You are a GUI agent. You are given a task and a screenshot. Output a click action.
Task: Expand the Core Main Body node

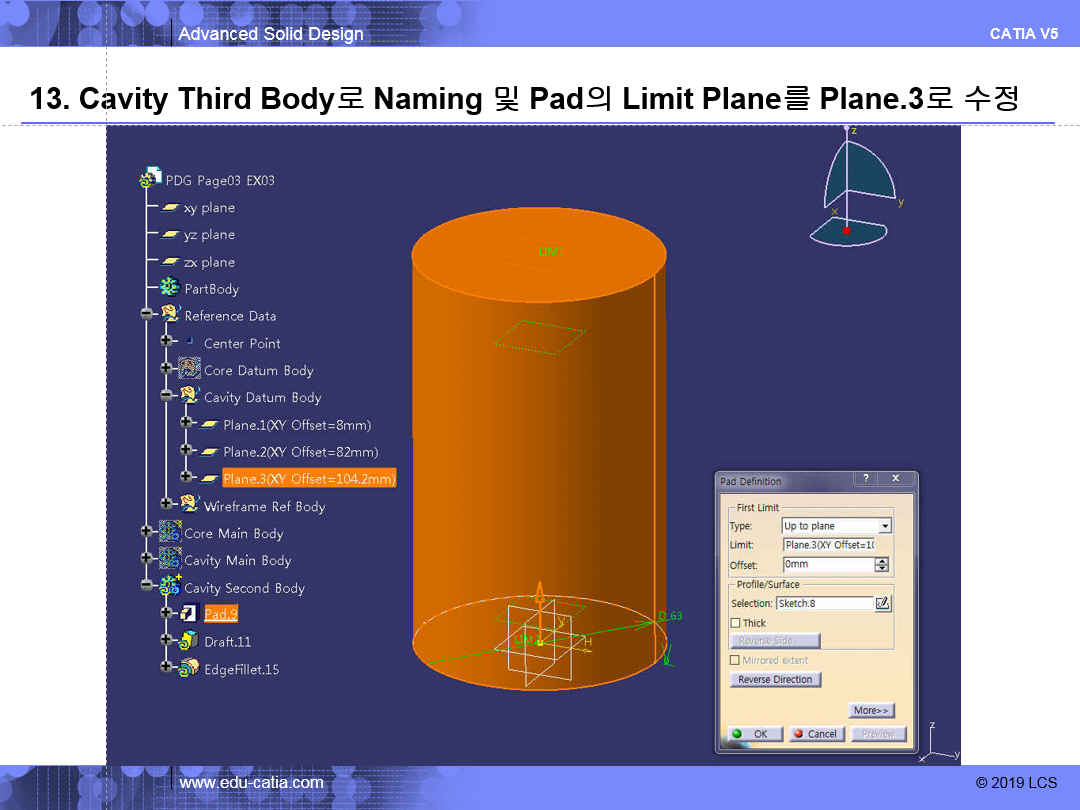147,533
